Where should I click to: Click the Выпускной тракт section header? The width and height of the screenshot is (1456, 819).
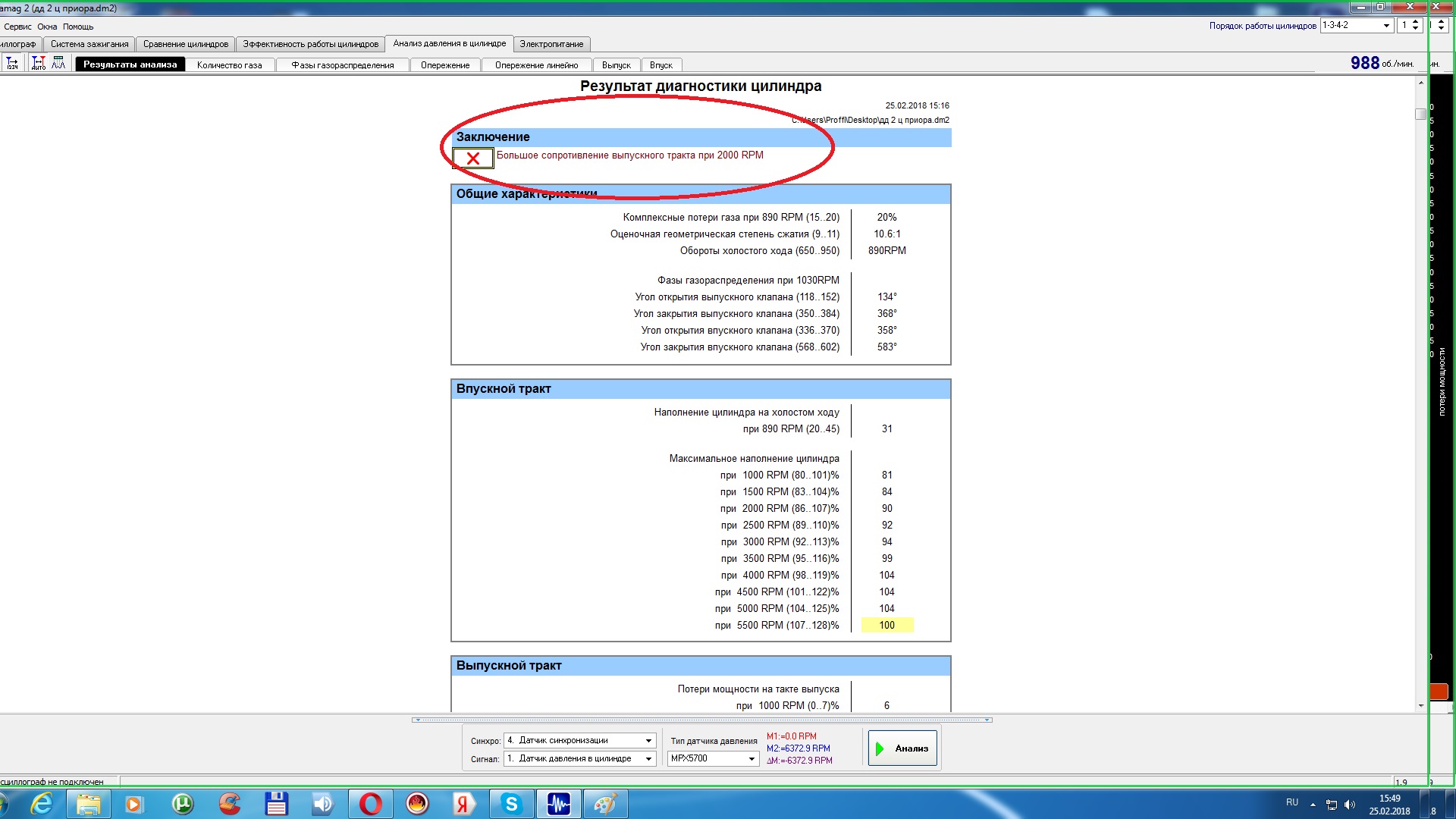[701, 666]
